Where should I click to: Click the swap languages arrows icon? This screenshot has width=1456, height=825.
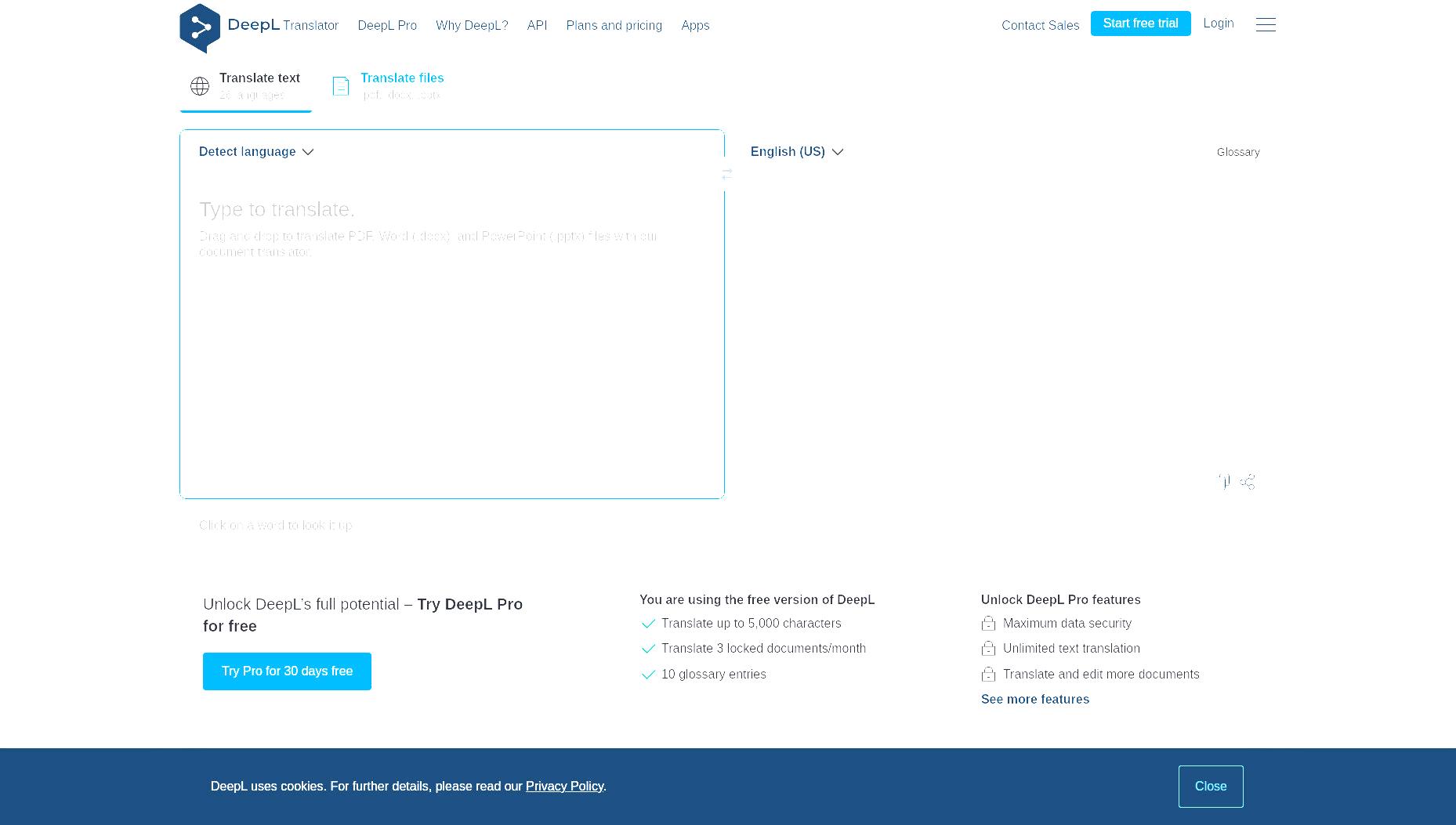coord(727,174)
